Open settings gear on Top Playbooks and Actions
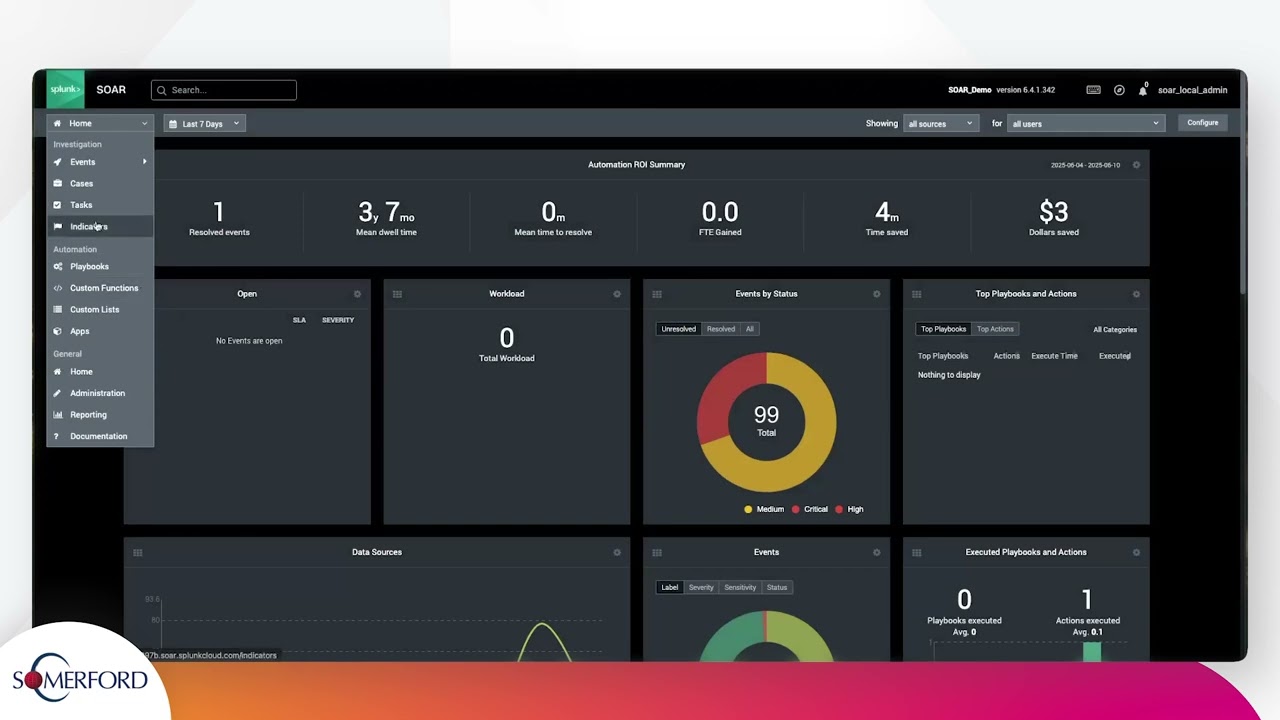Image resolution: width=1280 pixels, height=720 pixels. pyautogui.click(x=1136, y=294)
